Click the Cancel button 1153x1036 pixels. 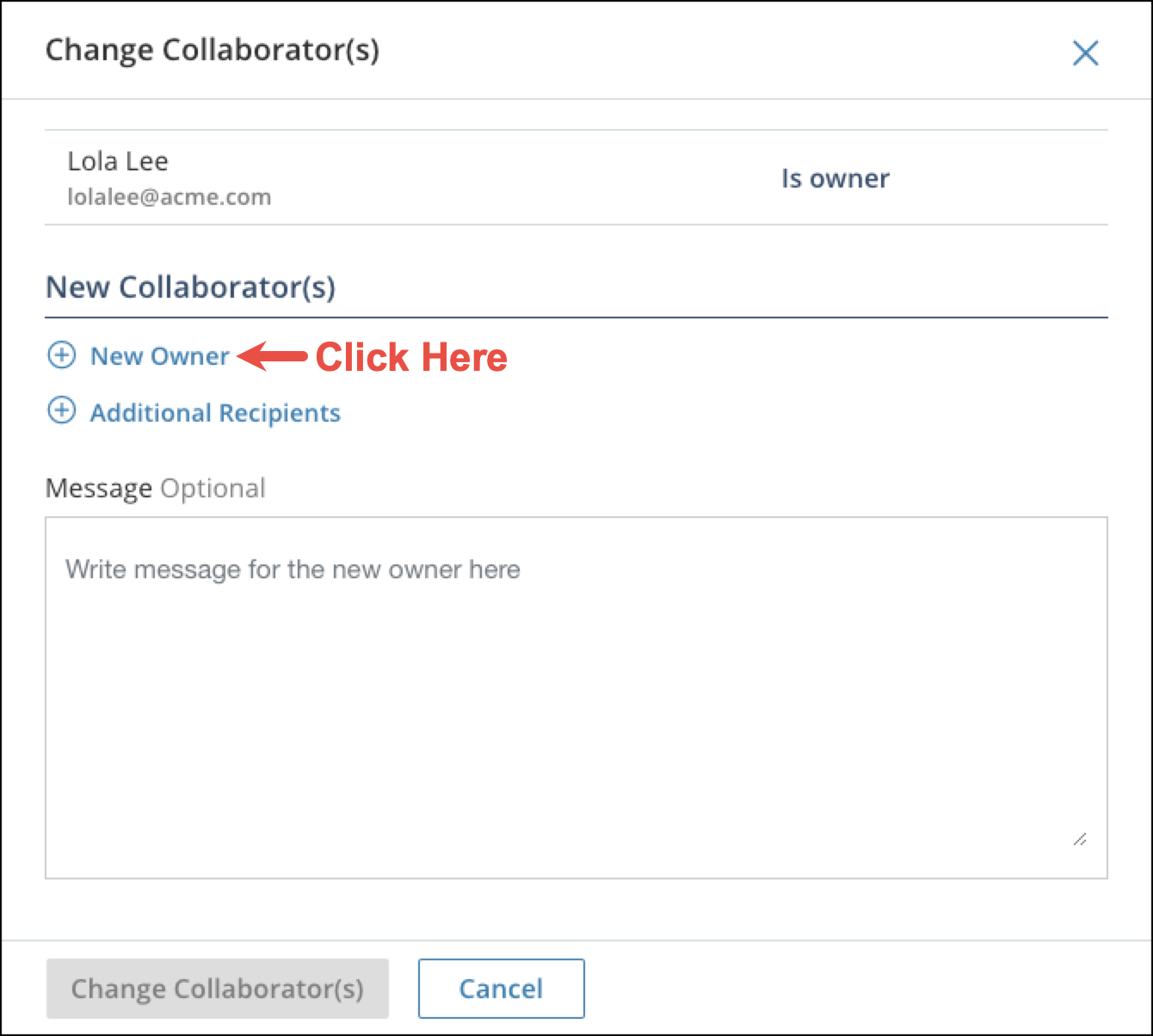pos(501,989)
